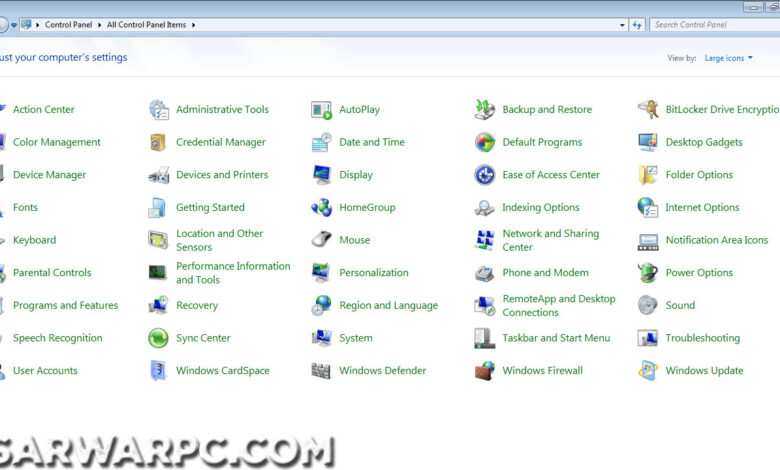This screenshot has height=470, width=780.
Task: Open the Windows Update icon
Action: click(x=648, y=371)
